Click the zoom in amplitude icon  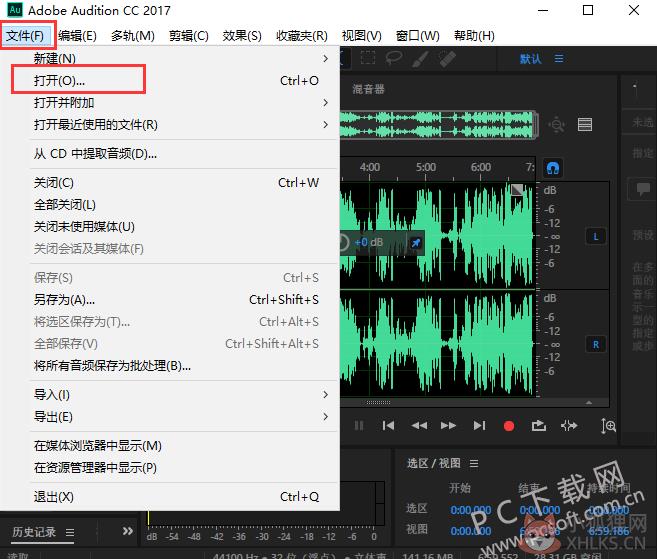tap(608, 426)
